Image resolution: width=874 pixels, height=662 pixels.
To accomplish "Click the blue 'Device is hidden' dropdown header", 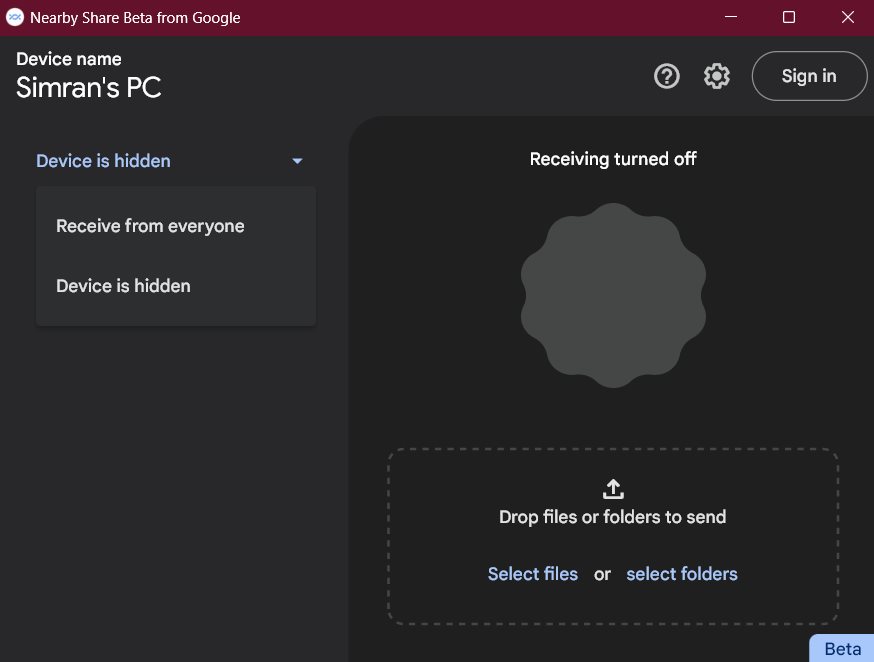I will (x=170, y=161).
